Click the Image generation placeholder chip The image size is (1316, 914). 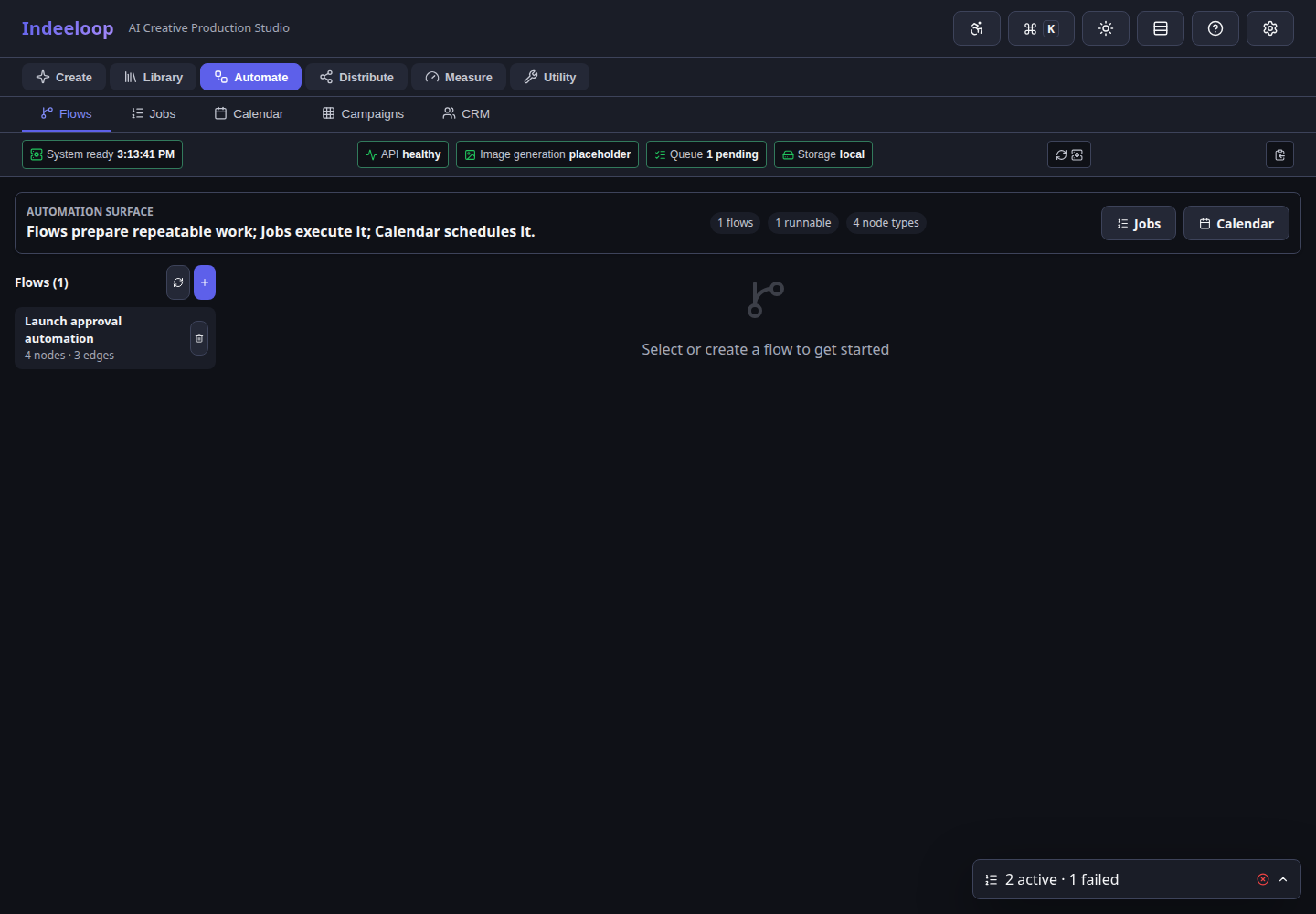coord(547,154)
